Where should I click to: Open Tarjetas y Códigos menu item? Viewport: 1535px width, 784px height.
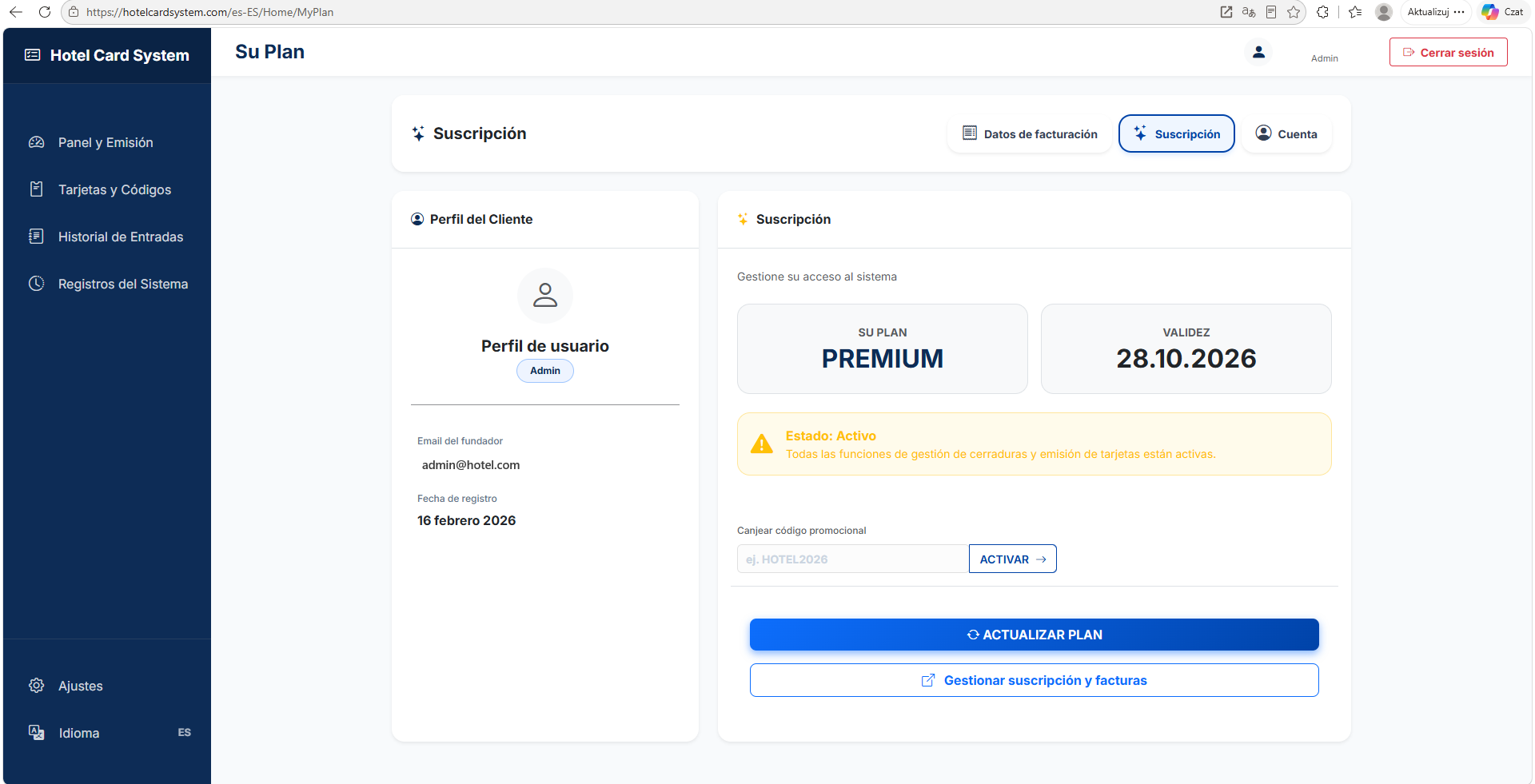point(106,189)
